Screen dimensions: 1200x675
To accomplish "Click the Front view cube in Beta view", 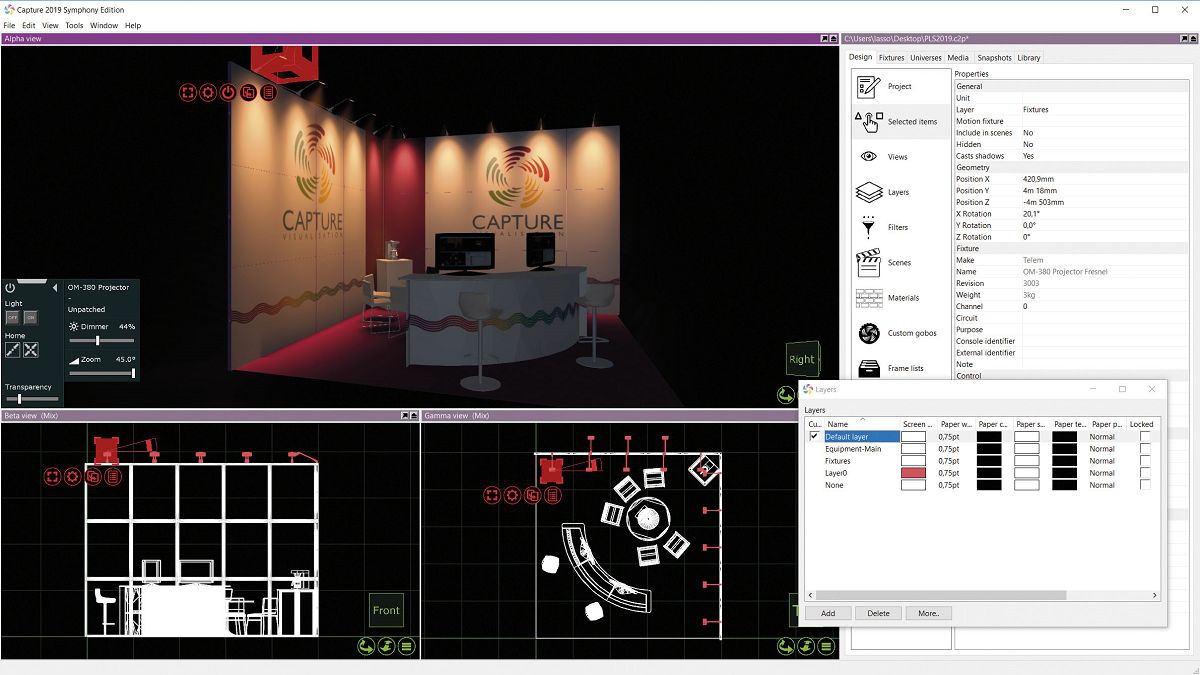I will point(386,610).
